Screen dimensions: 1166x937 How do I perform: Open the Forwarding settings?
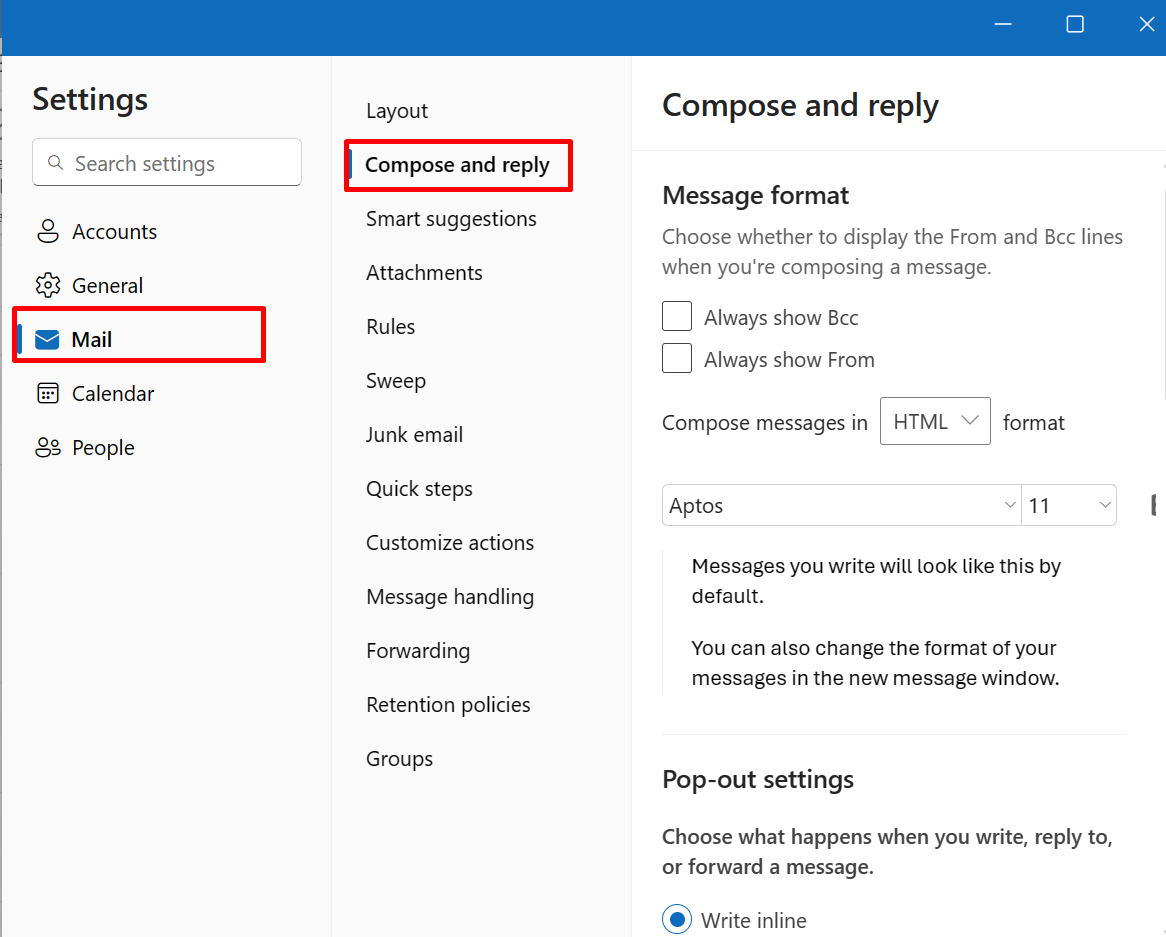click(x=418, y=651)
